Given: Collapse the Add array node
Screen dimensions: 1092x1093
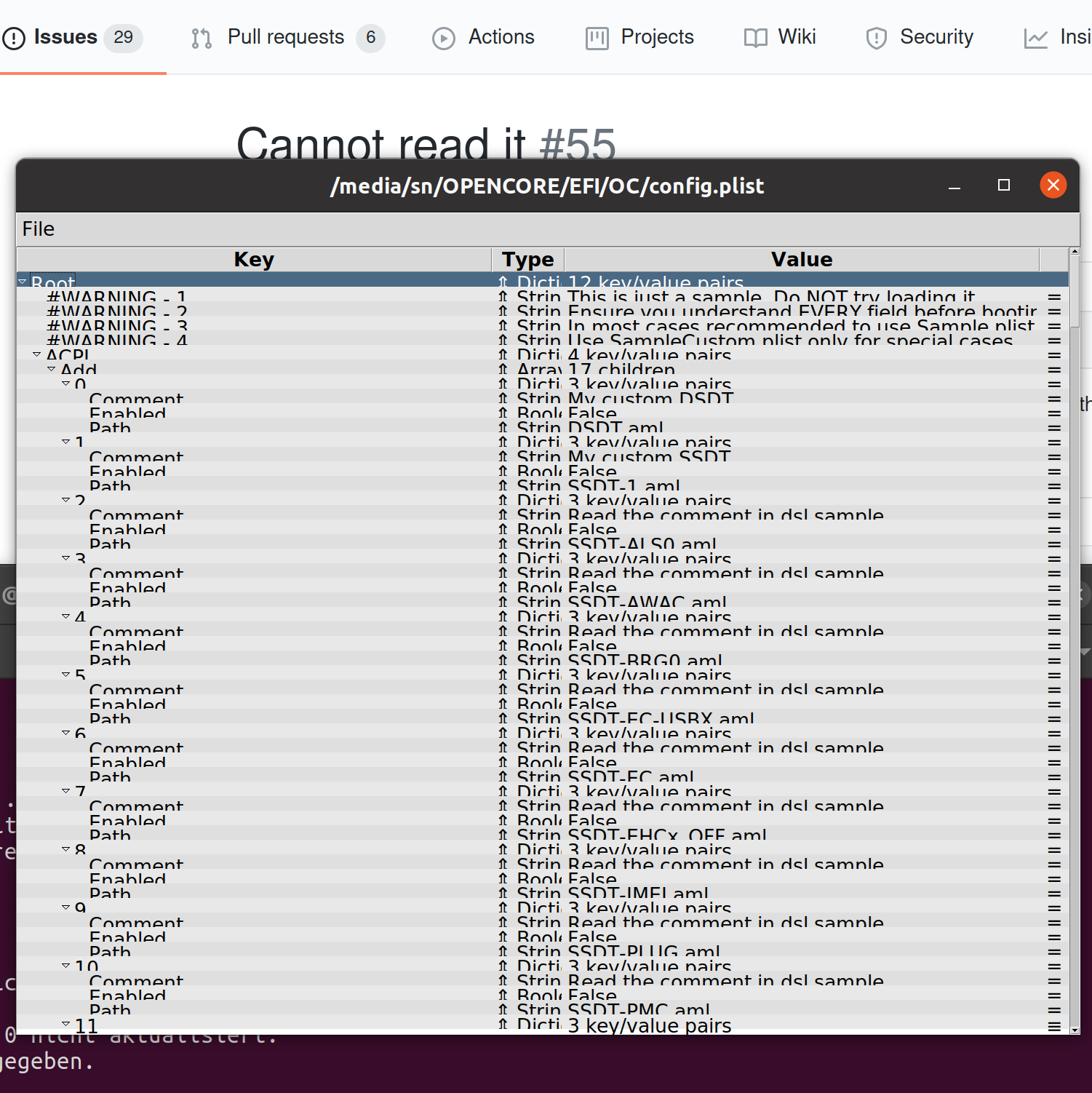Looking at the screenshot, I should [52, 369].
